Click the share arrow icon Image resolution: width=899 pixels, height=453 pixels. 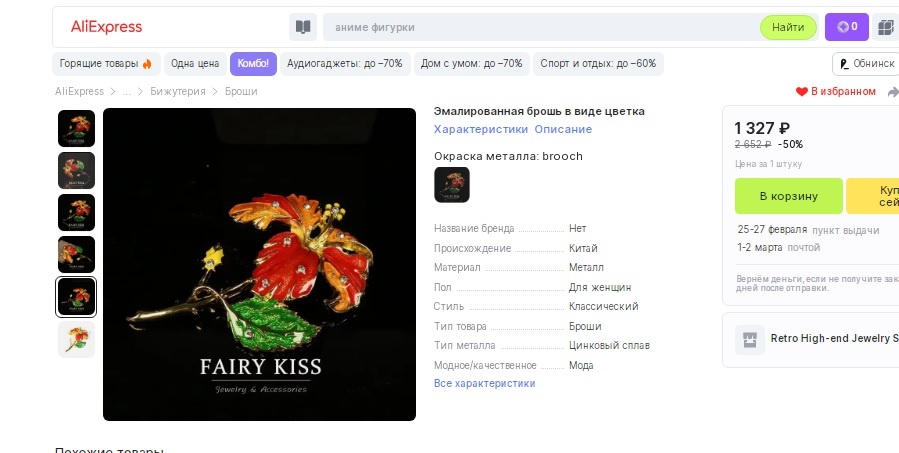pos(893,92)
